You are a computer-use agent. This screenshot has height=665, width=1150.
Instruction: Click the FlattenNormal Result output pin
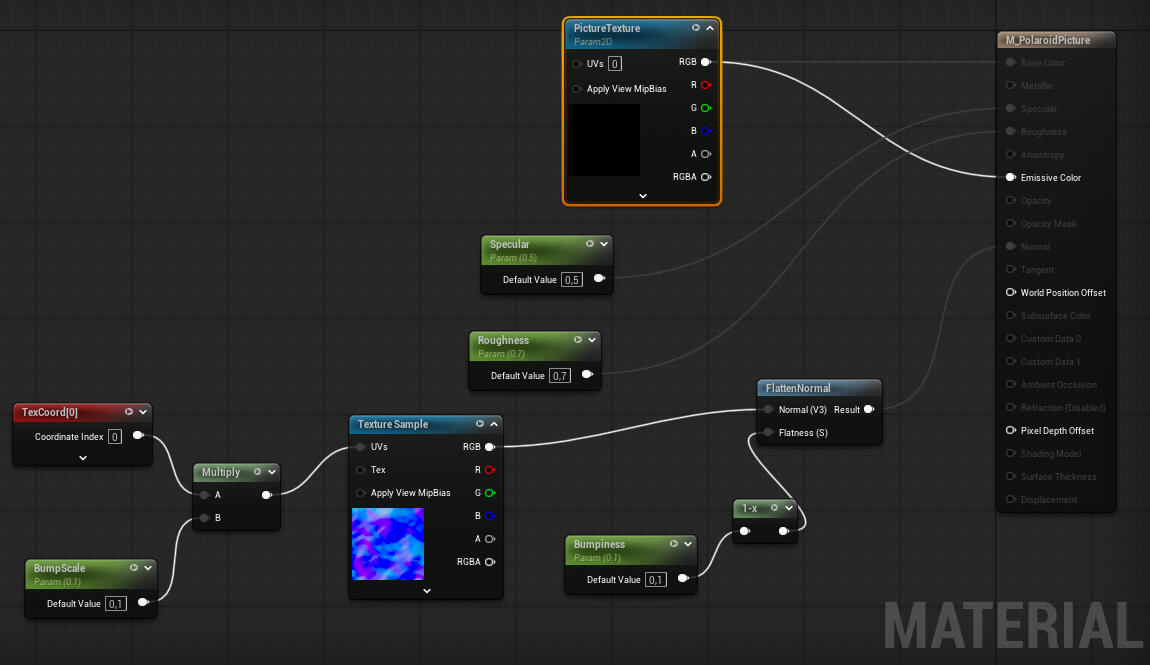click(x=868, y=409)
